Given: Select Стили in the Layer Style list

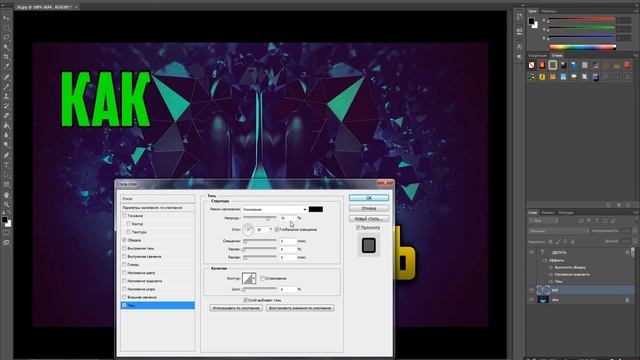Looking at the screenshot, I should tap(158, 199).
